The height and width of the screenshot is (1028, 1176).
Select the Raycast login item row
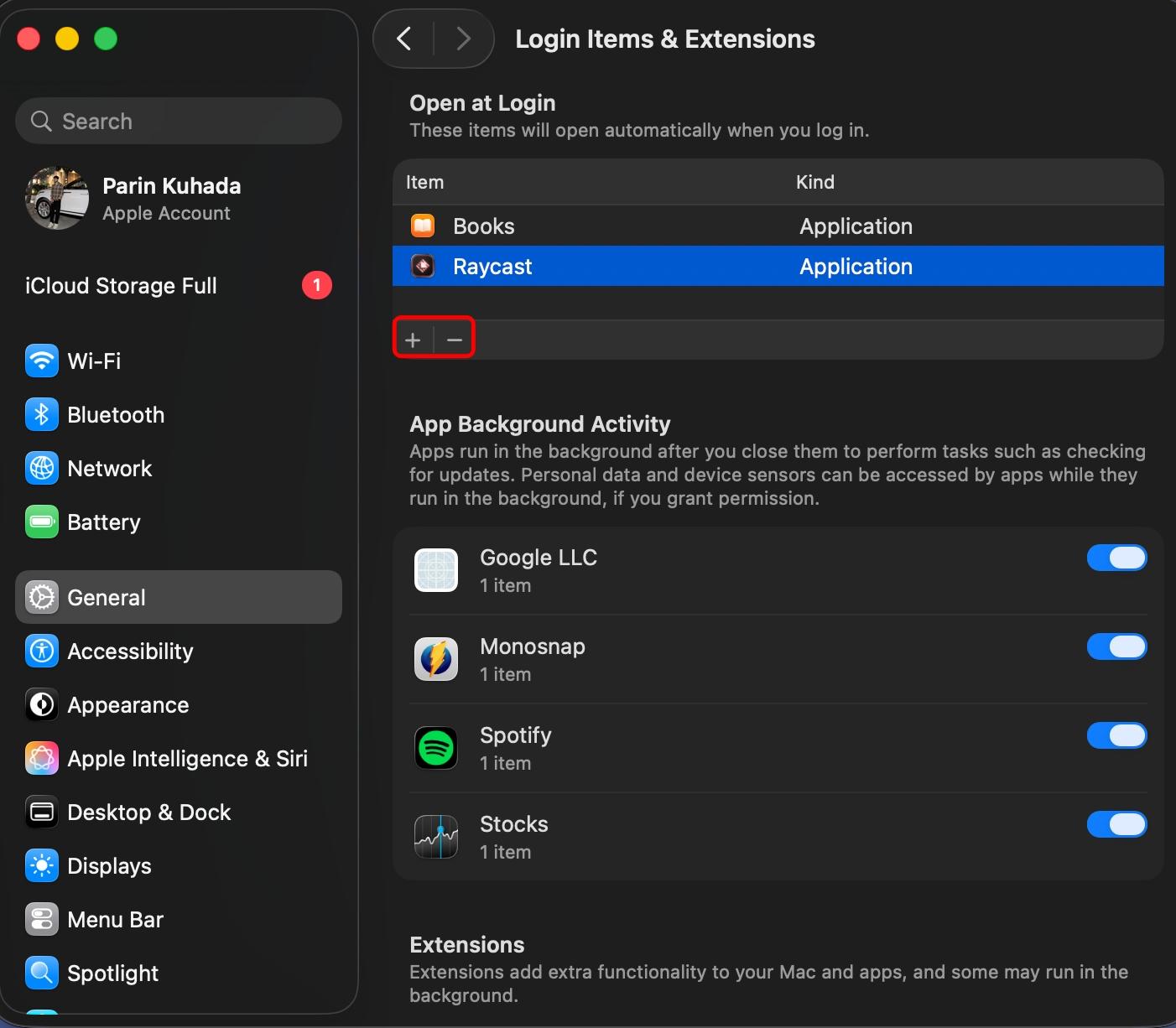(x=778, y=267)
